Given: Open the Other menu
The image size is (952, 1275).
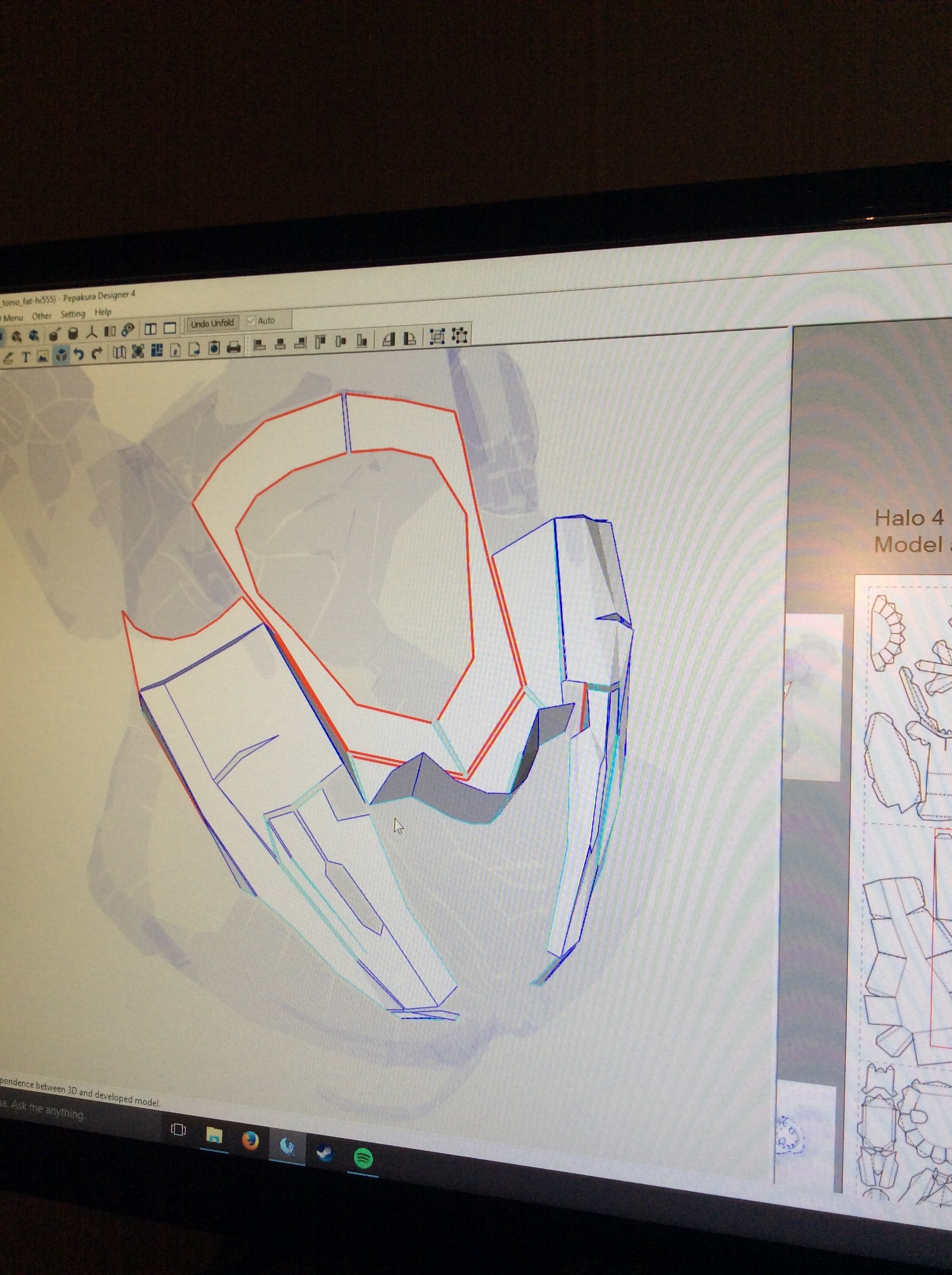Looking at the screenshot, I should pyautogui.click(x=41, y=316).
